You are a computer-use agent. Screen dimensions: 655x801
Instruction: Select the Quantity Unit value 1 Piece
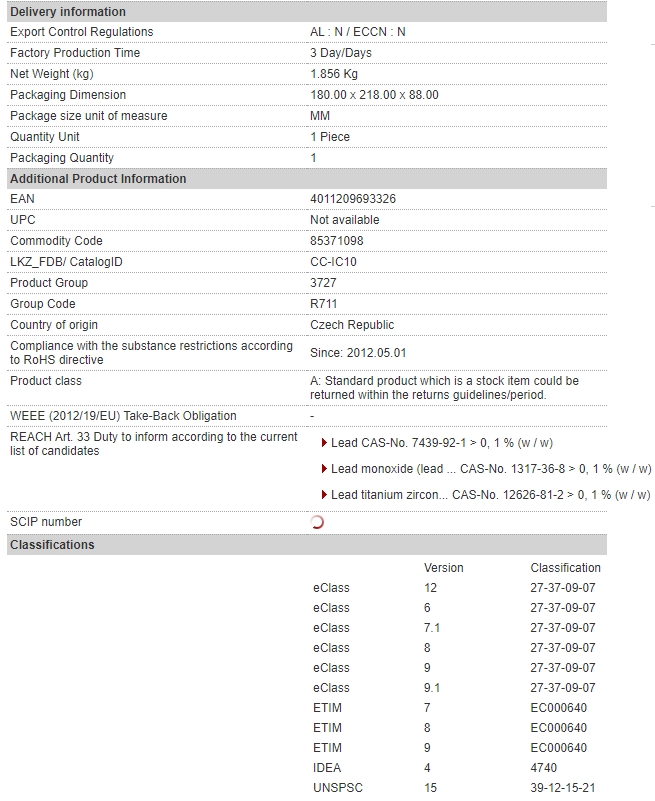(330, 137)
